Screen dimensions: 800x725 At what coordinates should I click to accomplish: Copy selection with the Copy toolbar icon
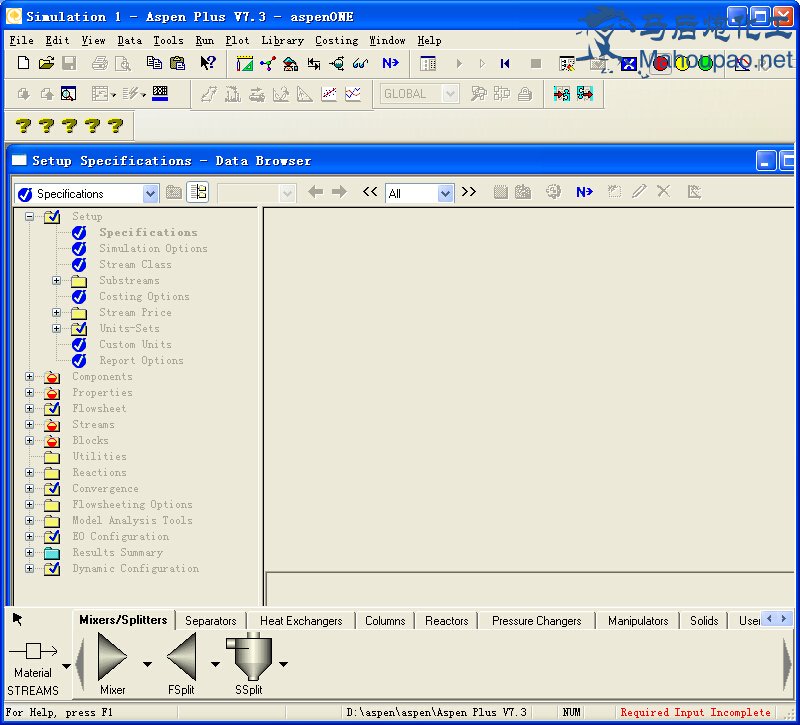154,63
